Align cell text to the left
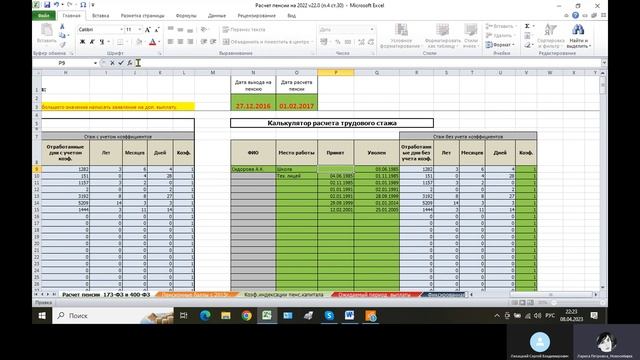Viewport: 640px width, 360px height. (171, 42)
